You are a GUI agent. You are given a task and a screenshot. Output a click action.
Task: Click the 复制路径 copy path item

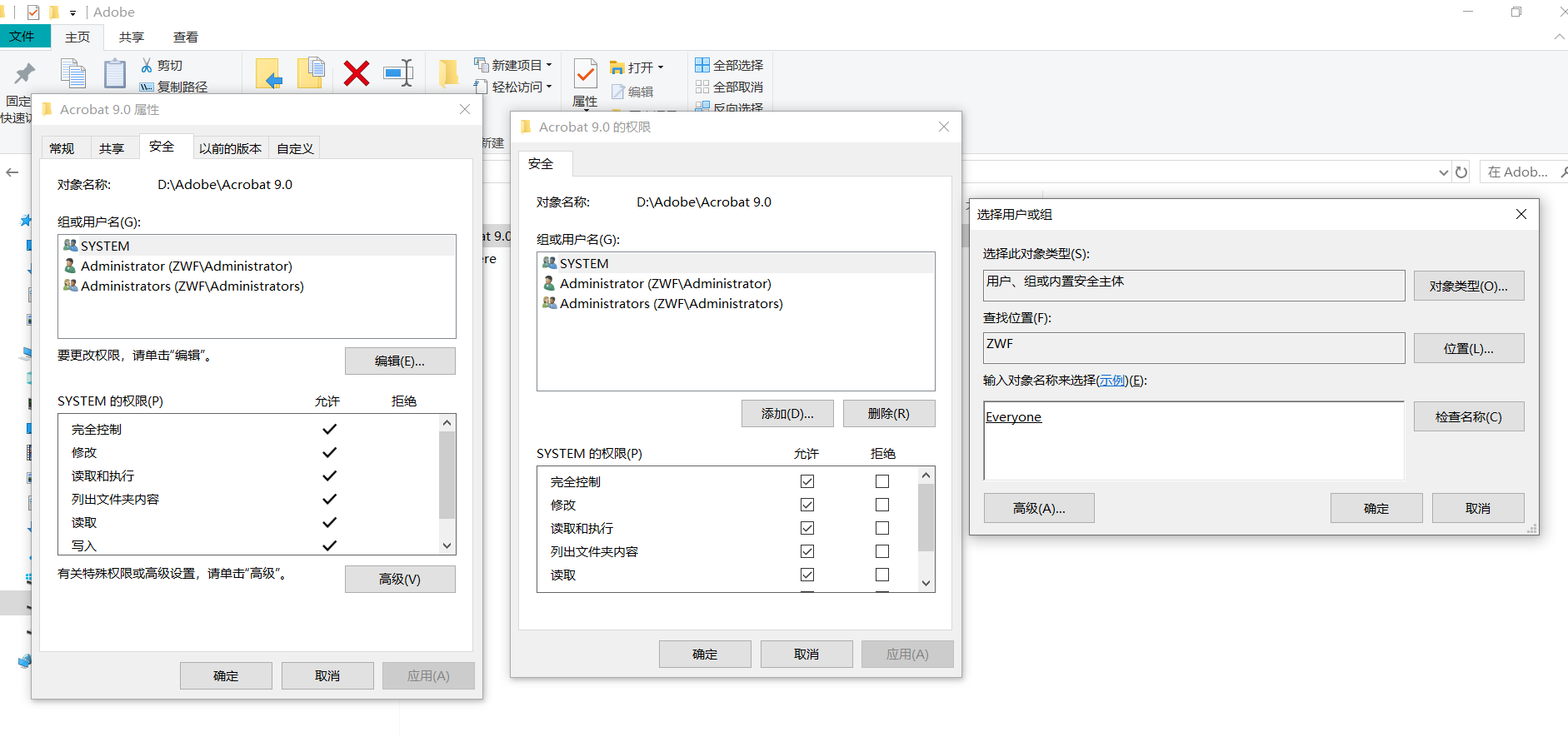point(174,87)
